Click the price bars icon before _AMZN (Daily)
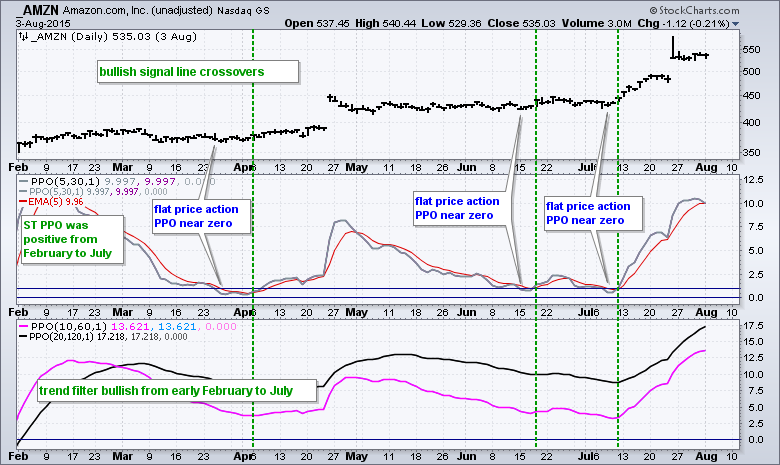This screenshot has height=465, width=780. [x=22, y=36]
